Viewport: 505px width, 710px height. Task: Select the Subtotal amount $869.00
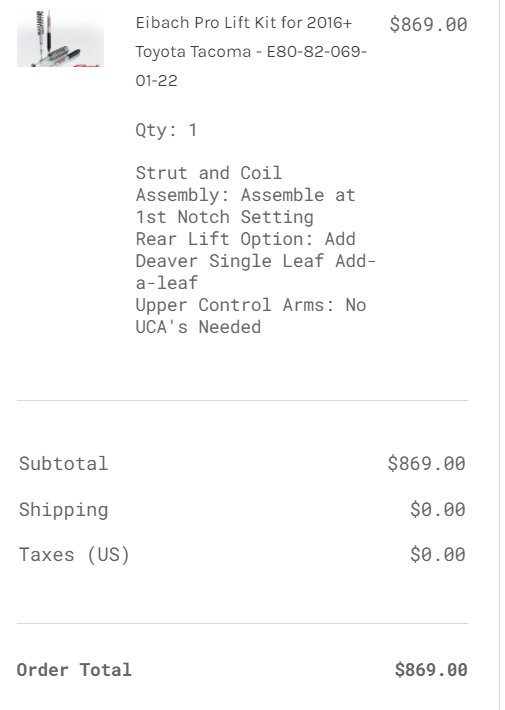pos(427,464)
